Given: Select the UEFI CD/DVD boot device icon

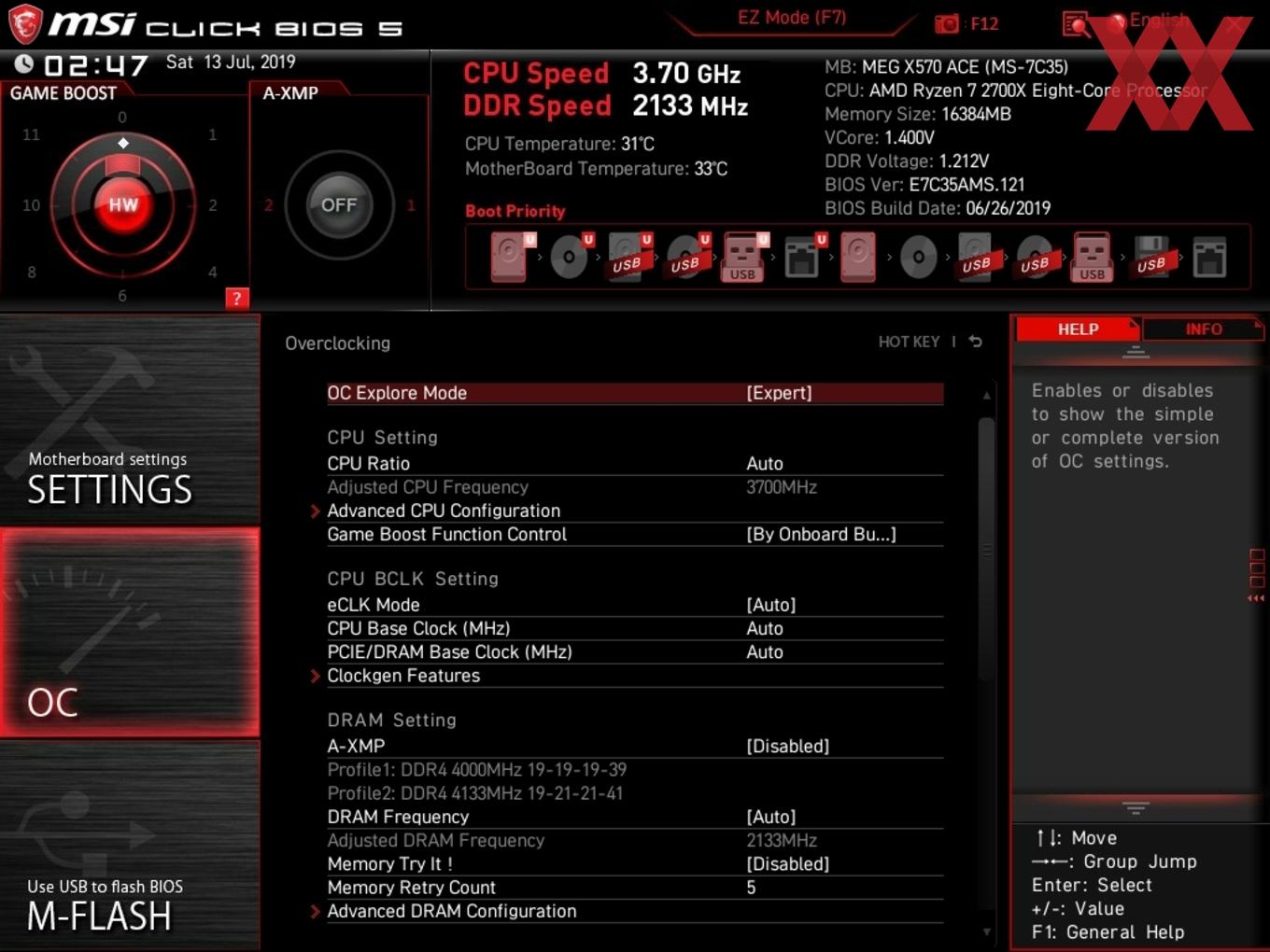Looking at the screenshot, I should [x=570, y=257].
